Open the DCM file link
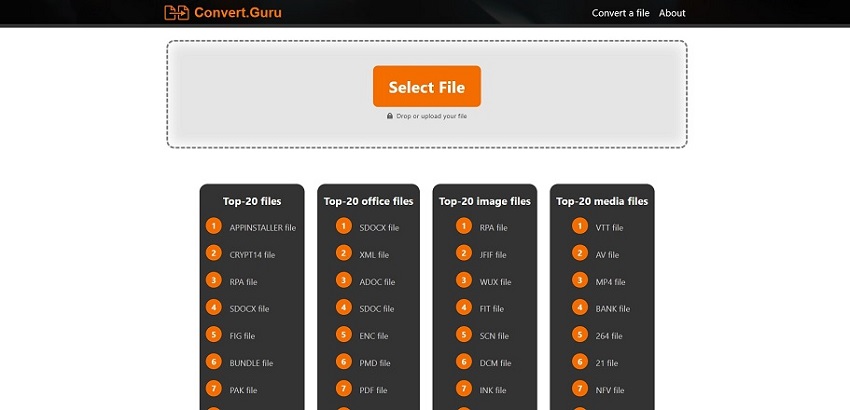This screenshot has height=410, width=850. point(495,363)
